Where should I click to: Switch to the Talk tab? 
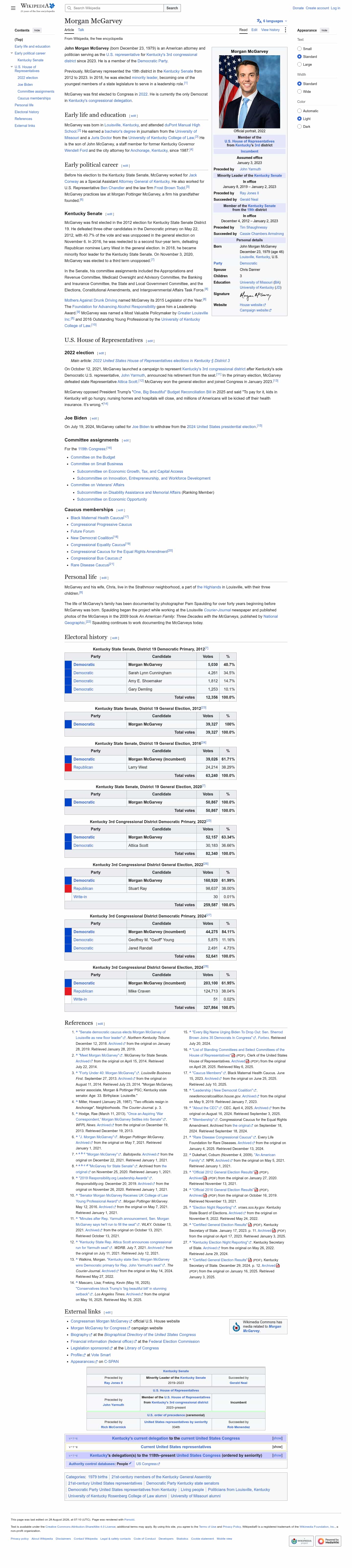pos(81,30)
